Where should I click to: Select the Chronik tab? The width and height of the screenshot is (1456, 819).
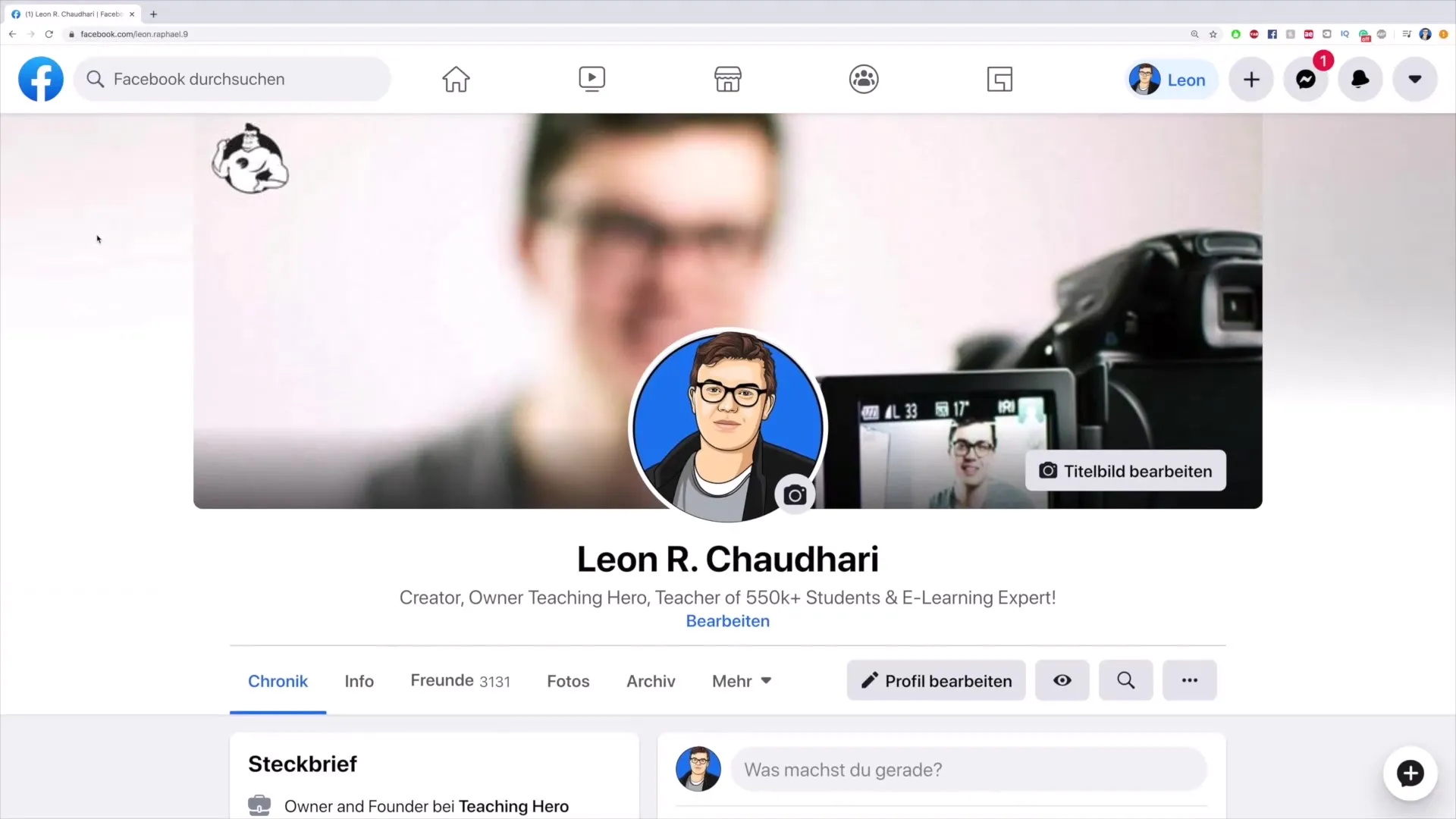click(x=277, y=681)
